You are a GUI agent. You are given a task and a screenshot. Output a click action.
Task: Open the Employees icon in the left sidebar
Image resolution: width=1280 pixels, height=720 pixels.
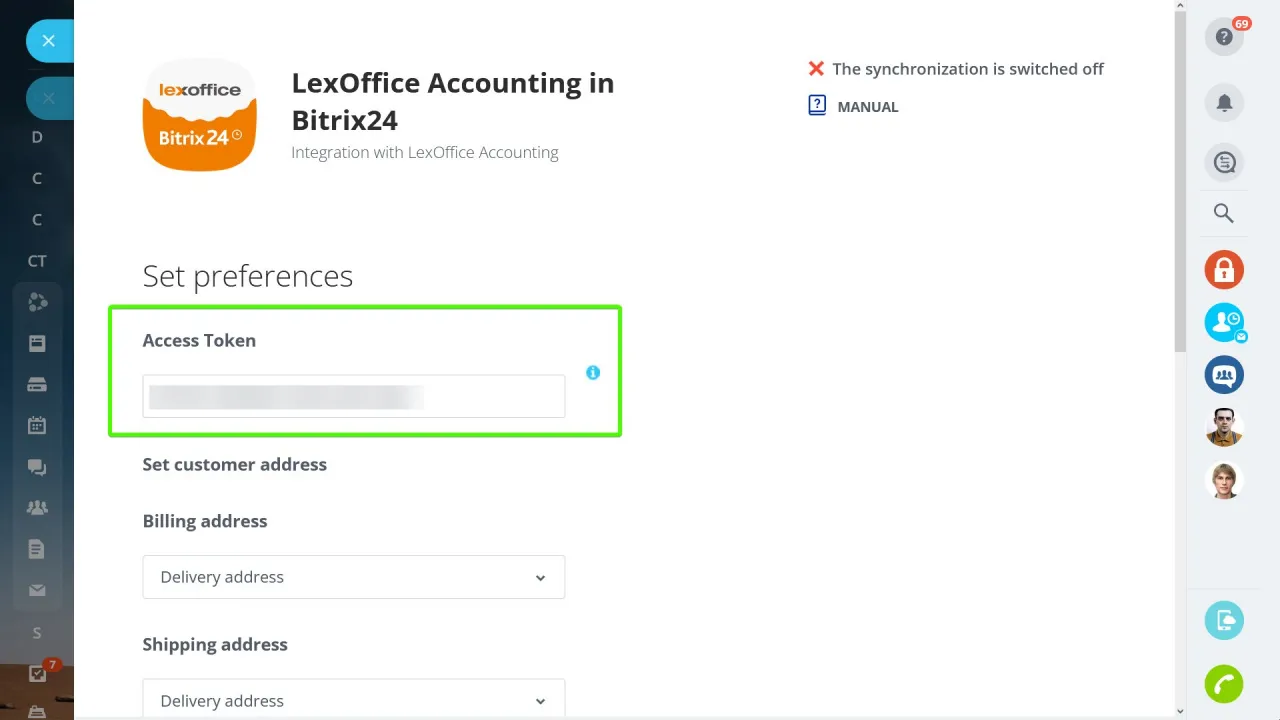tap(37, 507)
